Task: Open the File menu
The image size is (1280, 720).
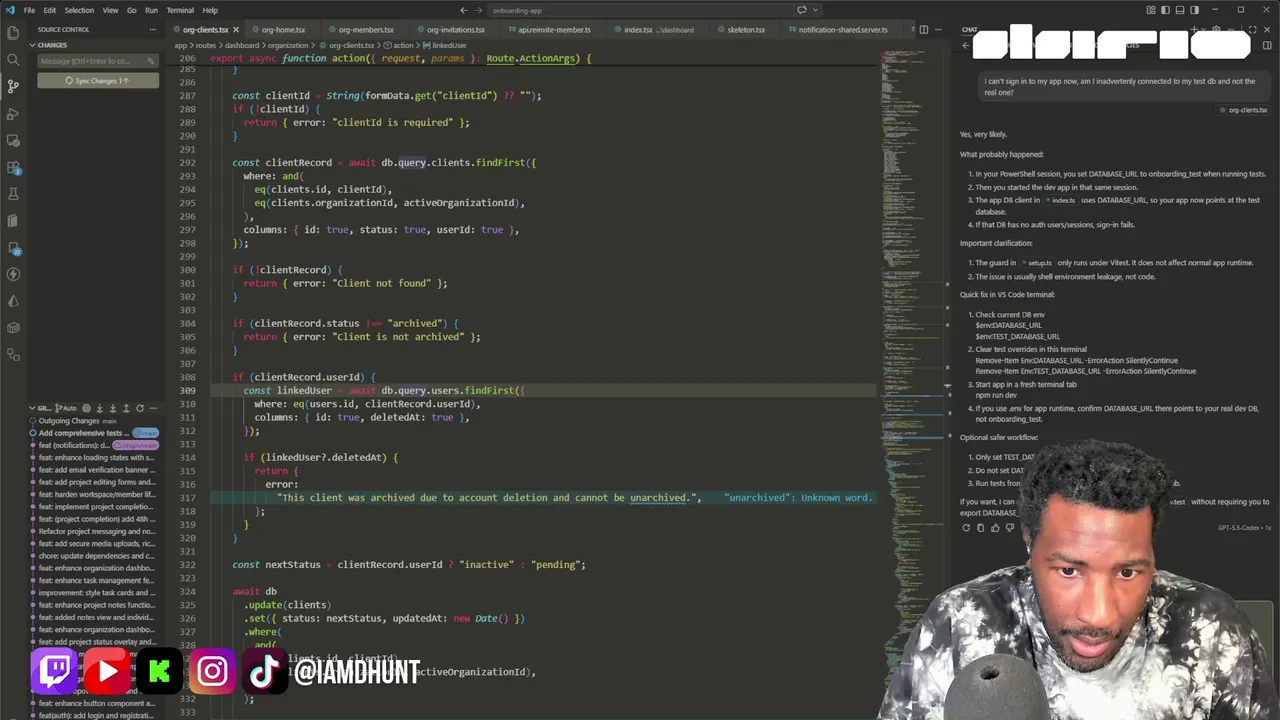Action: tap(29, 10)
